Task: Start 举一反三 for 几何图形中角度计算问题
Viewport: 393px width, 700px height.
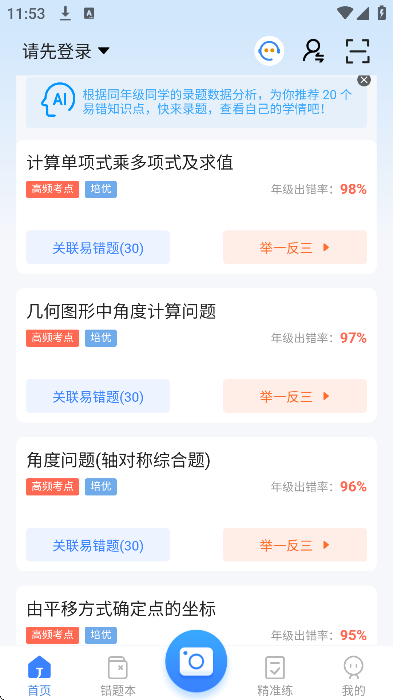Action: point(295,396)
